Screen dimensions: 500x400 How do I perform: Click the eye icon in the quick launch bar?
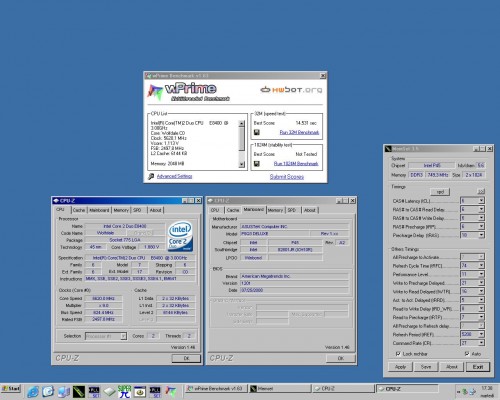[x=140, y=392]
